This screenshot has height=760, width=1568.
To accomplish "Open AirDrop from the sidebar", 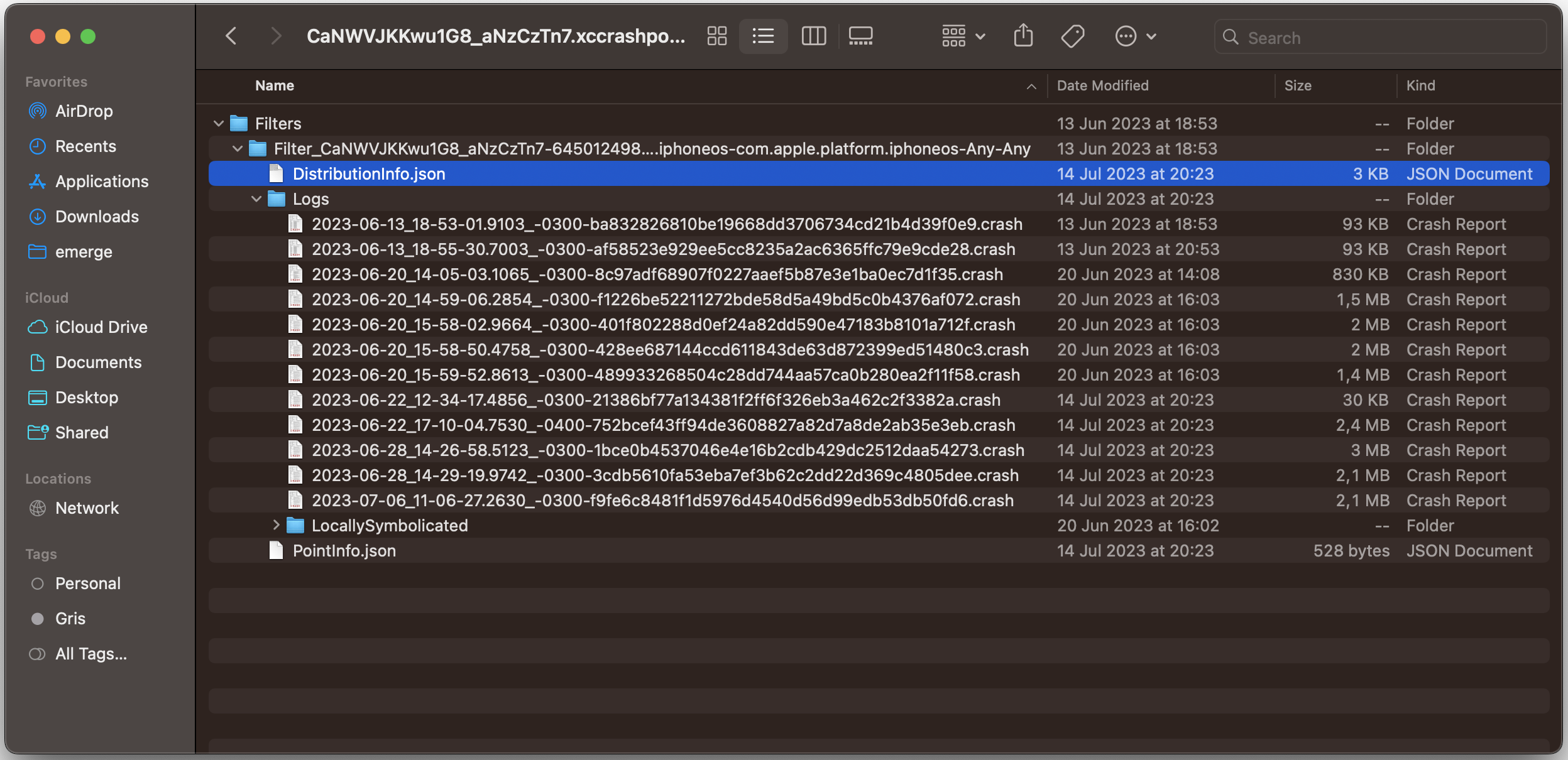I will click(x=84, y=111).
